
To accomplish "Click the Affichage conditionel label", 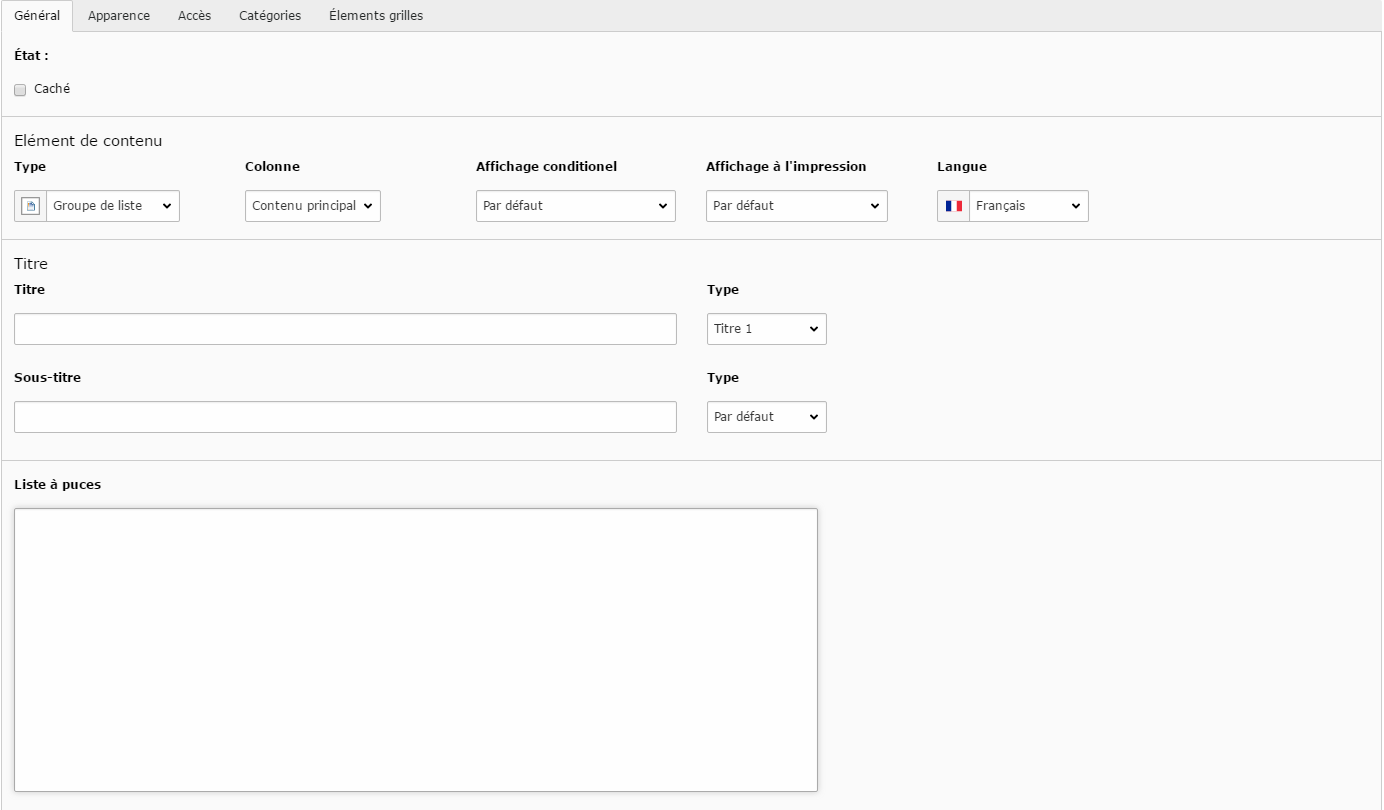I will pos(546,167).
